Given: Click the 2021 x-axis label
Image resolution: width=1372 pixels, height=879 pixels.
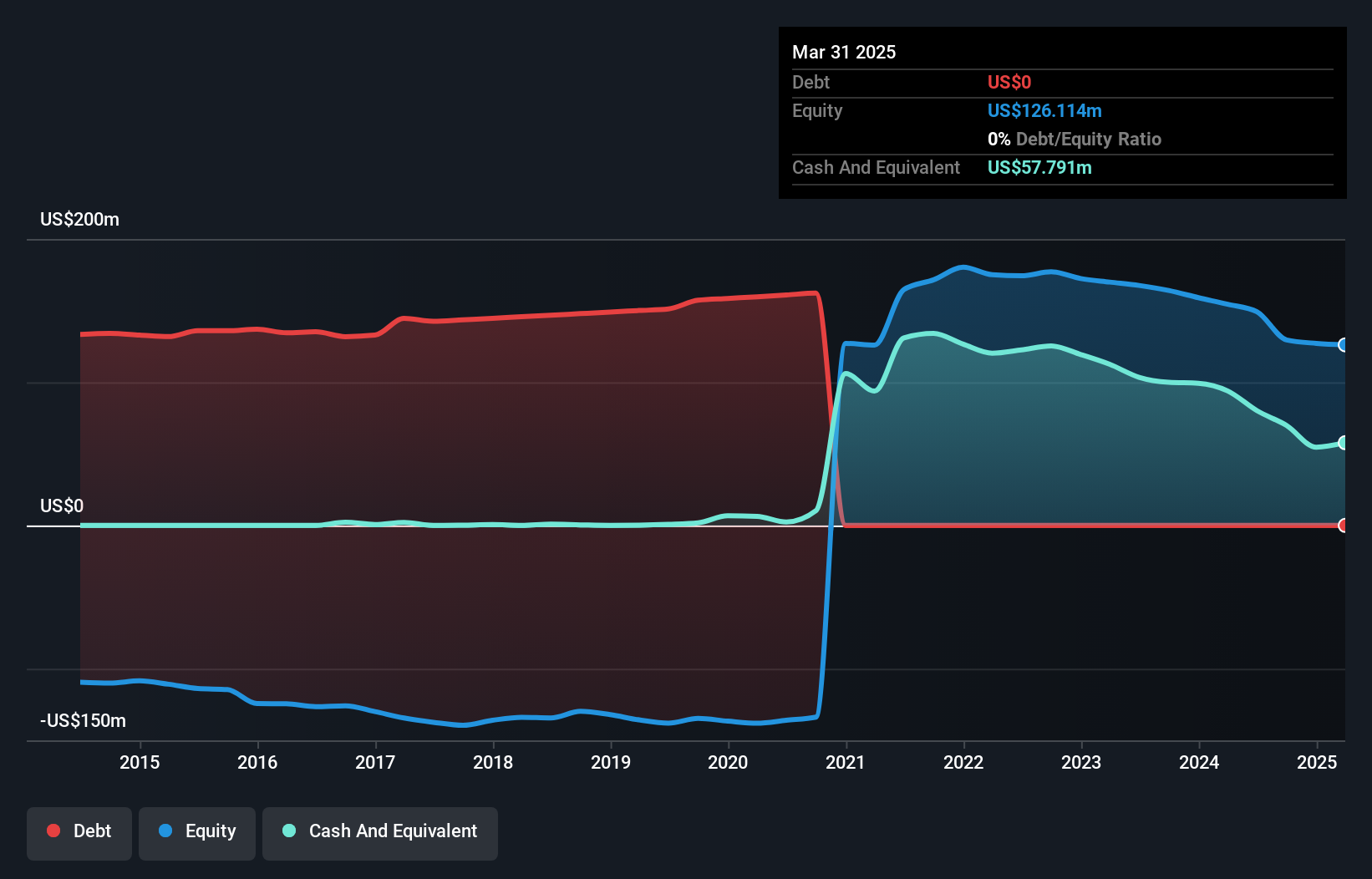Looking at the screenshot, I should pos(846,762).
